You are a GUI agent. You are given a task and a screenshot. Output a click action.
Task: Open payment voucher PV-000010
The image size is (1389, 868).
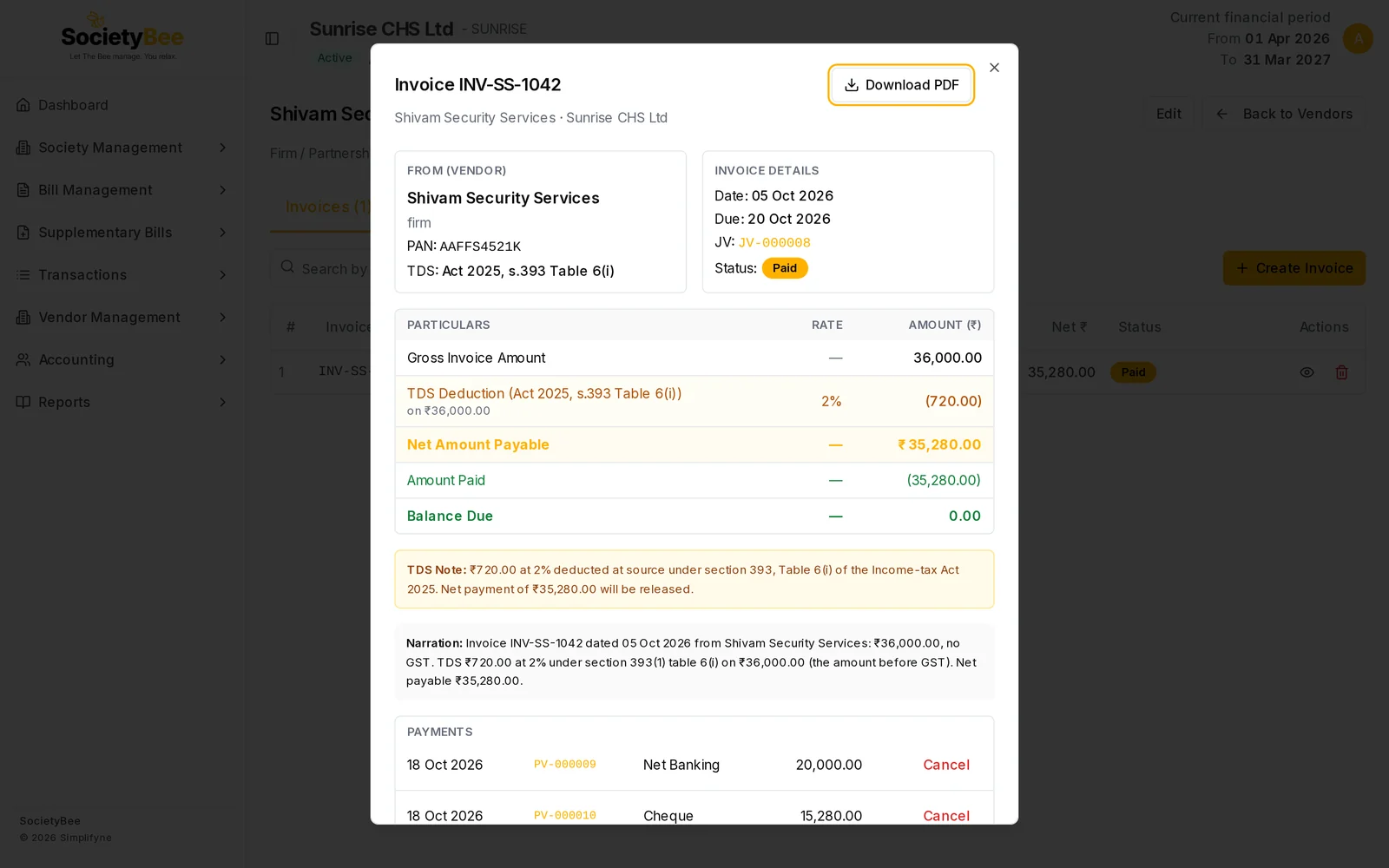point(564,816)
